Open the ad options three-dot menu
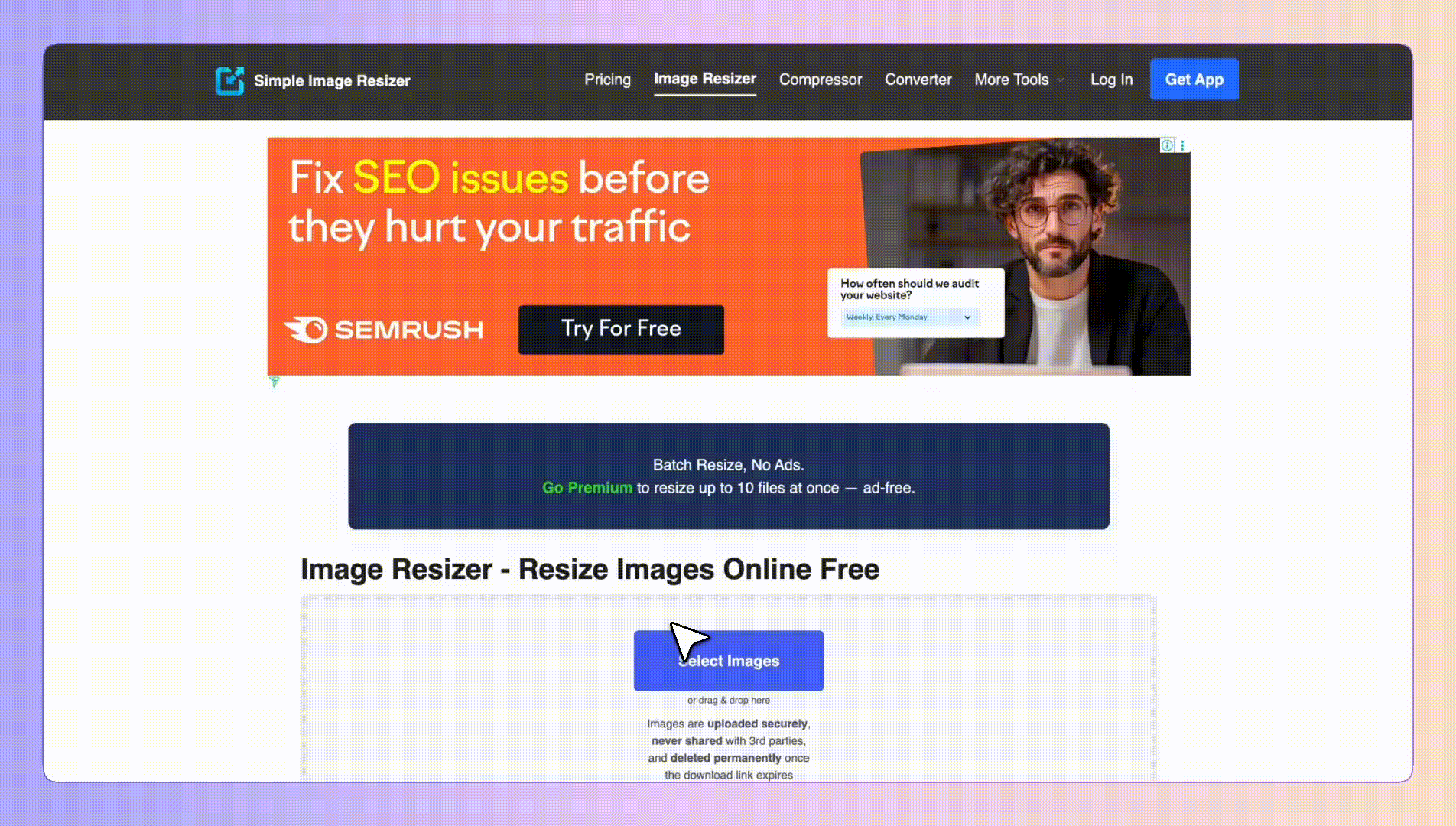The height and width of the screenshot is (826, 1456). tap(1182, 145)
